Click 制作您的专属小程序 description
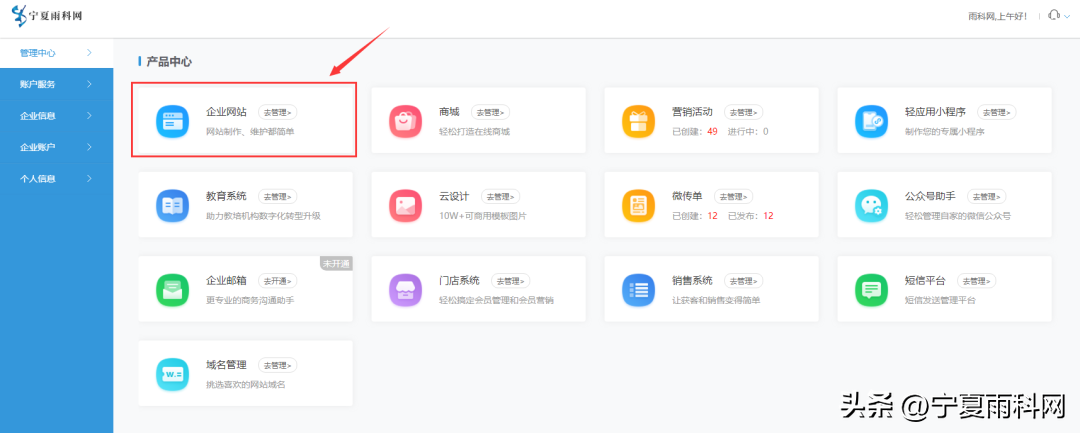This screenshot has width=1080, height=433. (x=944, y=131)
